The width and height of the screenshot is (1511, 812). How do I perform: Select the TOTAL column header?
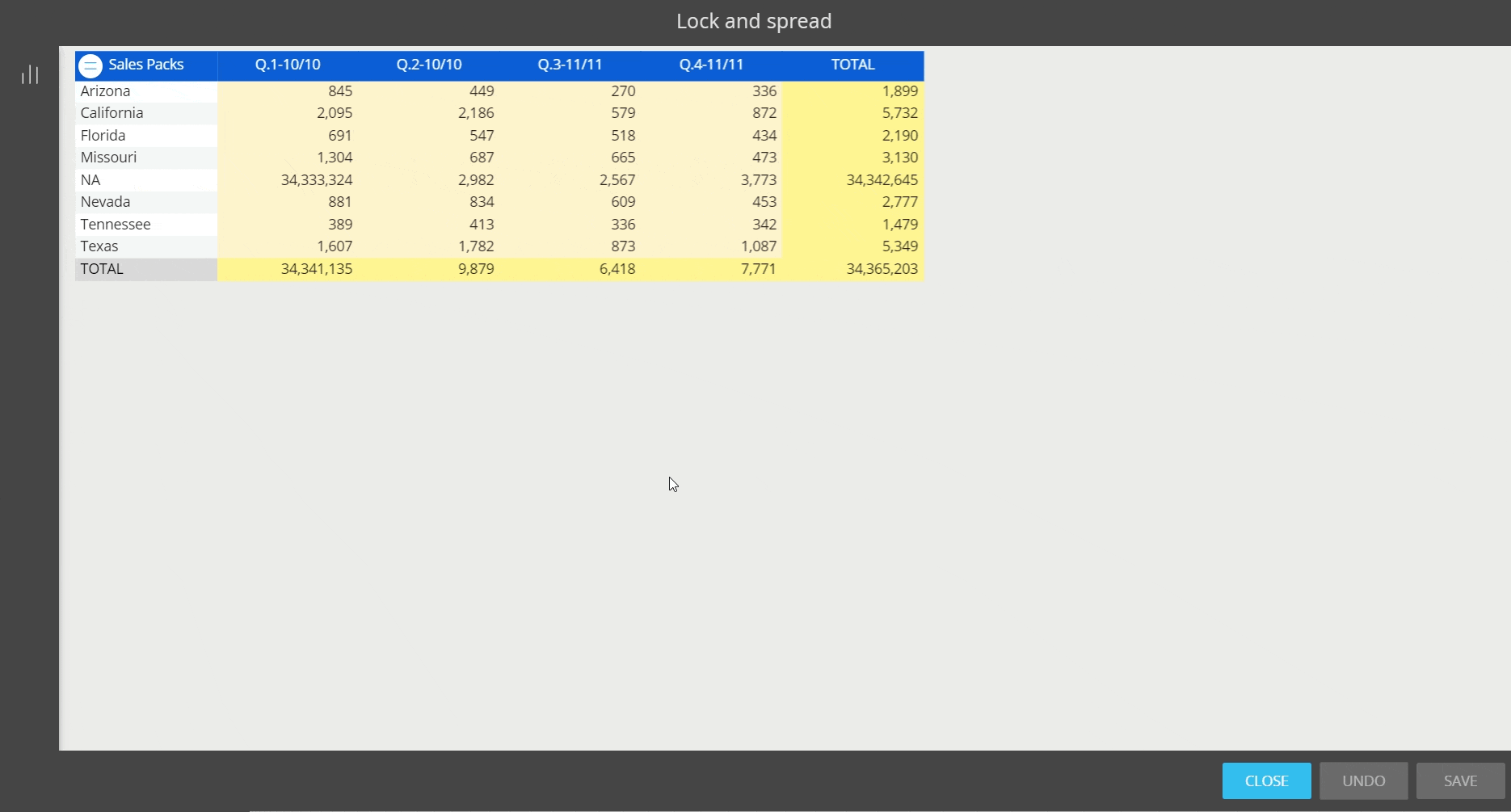[852, 65]
